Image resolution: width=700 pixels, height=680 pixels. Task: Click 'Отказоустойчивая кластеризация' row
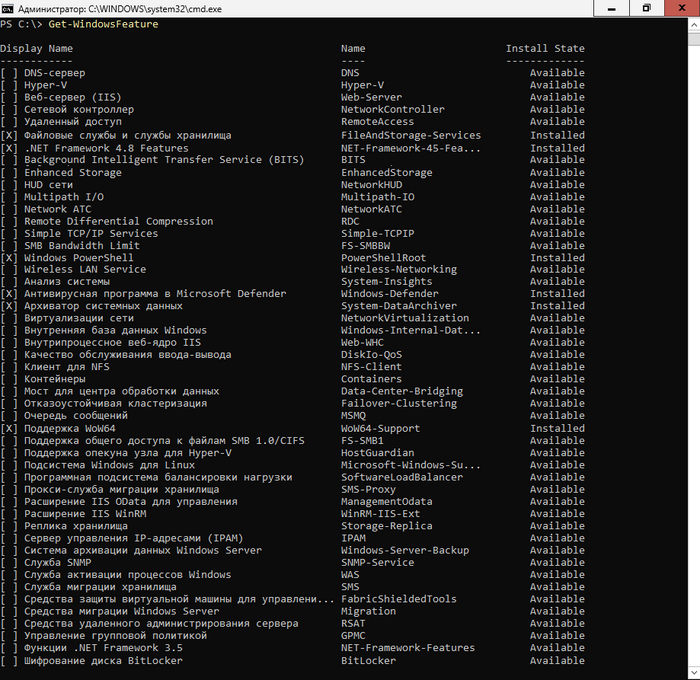coord(116,403)
